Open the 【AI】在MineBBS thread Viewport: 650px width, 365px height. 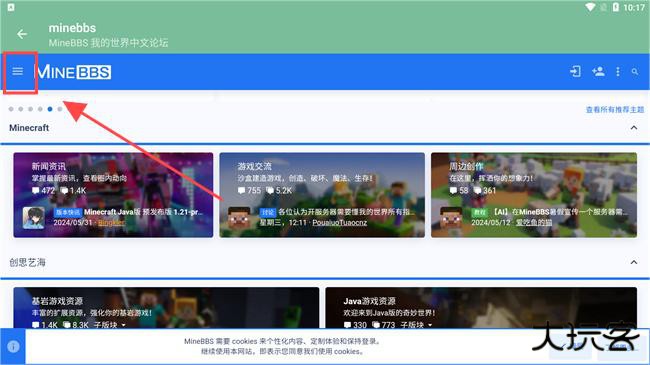[560, 212]
